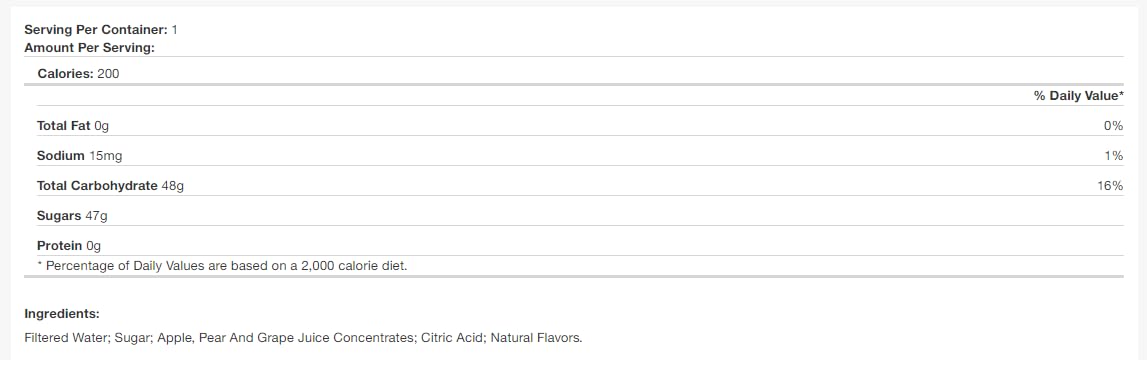This screenshot has width=1147, height=372.
Task: Select the Sugars 47g row
Action: tap(574, 216)
